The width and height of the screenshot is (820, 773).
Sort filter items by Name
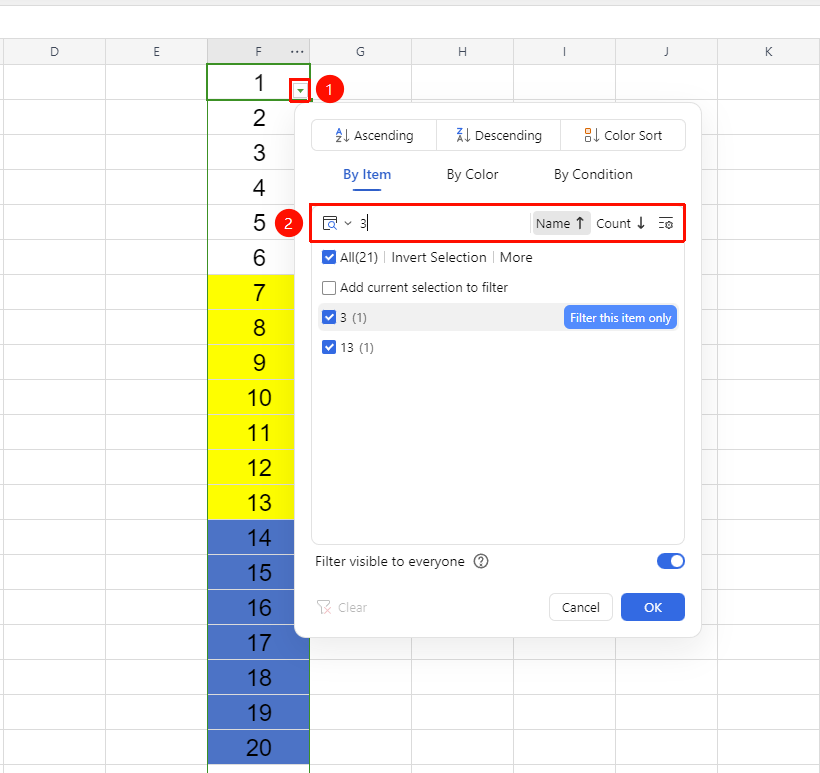(561, 223)
